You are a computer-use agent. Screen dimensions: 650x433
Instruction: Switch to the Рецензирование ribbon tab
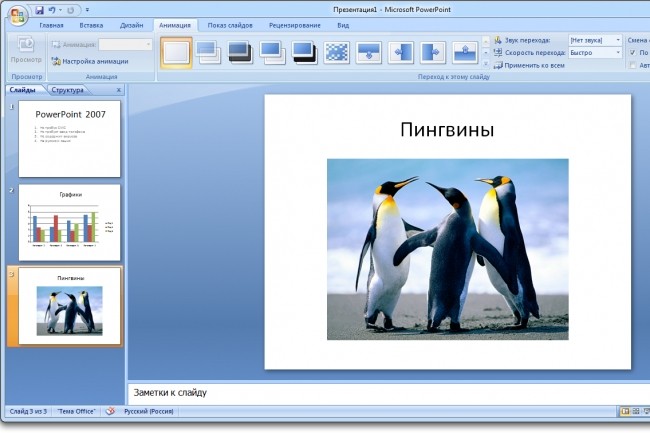[295, 25]
